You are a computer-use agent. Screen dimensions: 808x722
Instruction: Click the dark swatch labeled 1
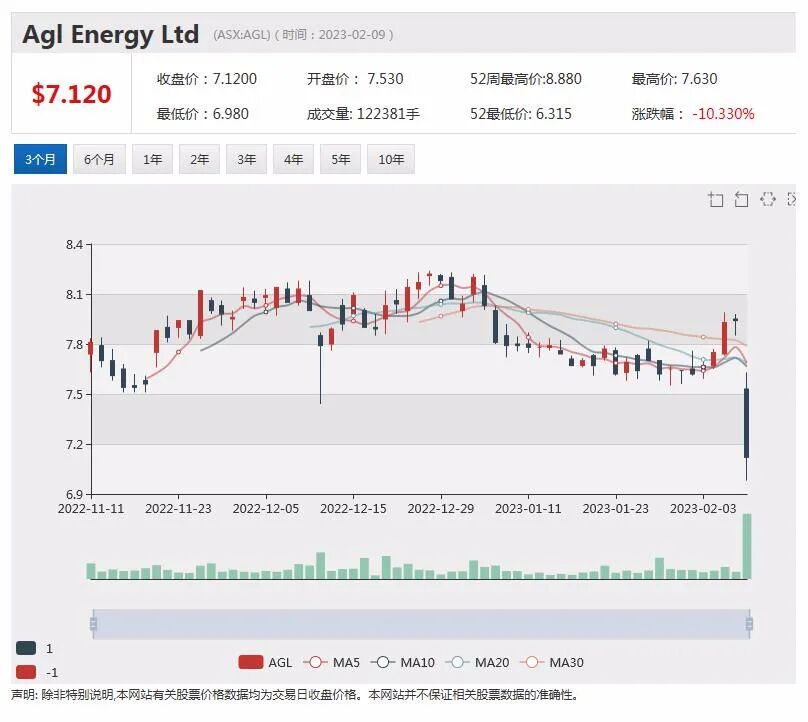pos(26,648)
